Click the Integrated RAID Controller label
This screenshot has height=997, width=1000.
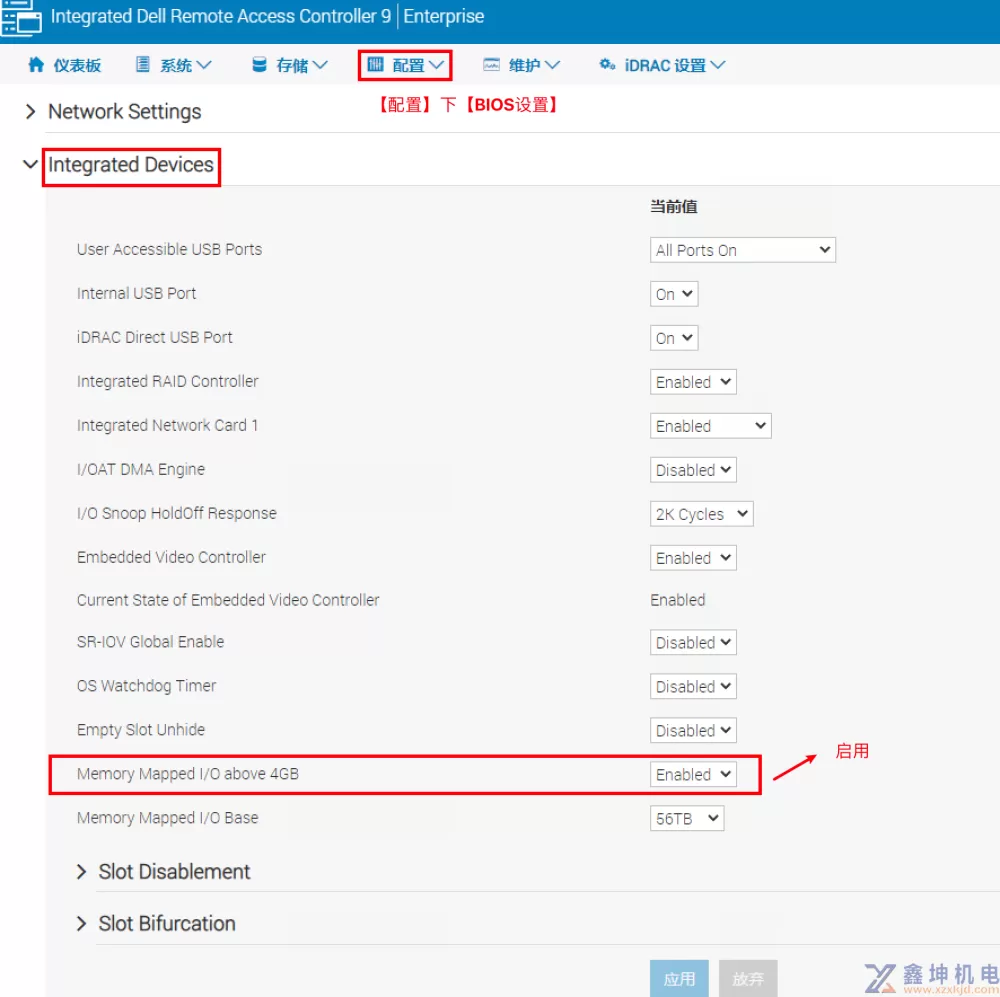[167, 381]
